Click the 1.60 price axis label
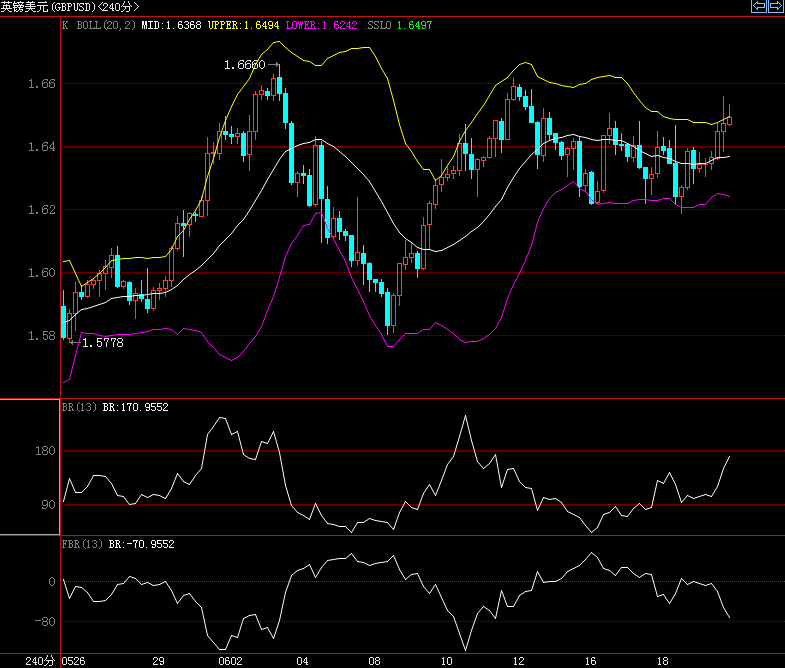 pos(42,273)
